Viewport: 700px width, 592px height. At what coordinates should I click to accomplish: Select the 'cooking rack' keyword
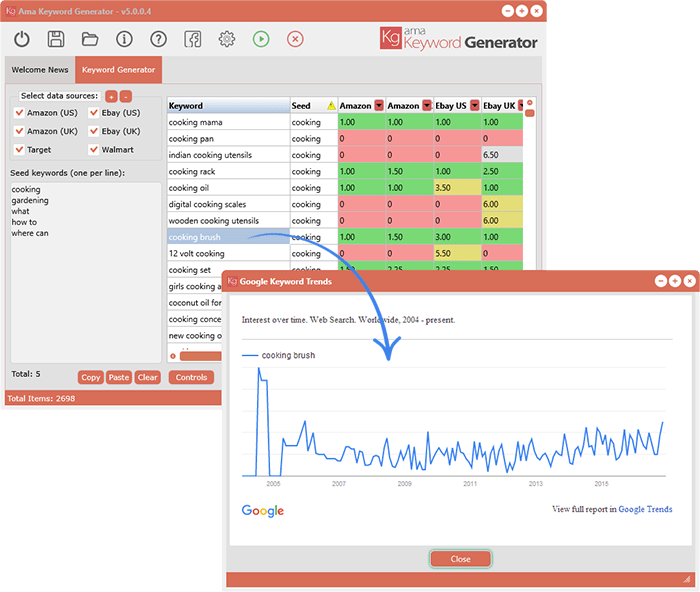[x=228, y=171]
